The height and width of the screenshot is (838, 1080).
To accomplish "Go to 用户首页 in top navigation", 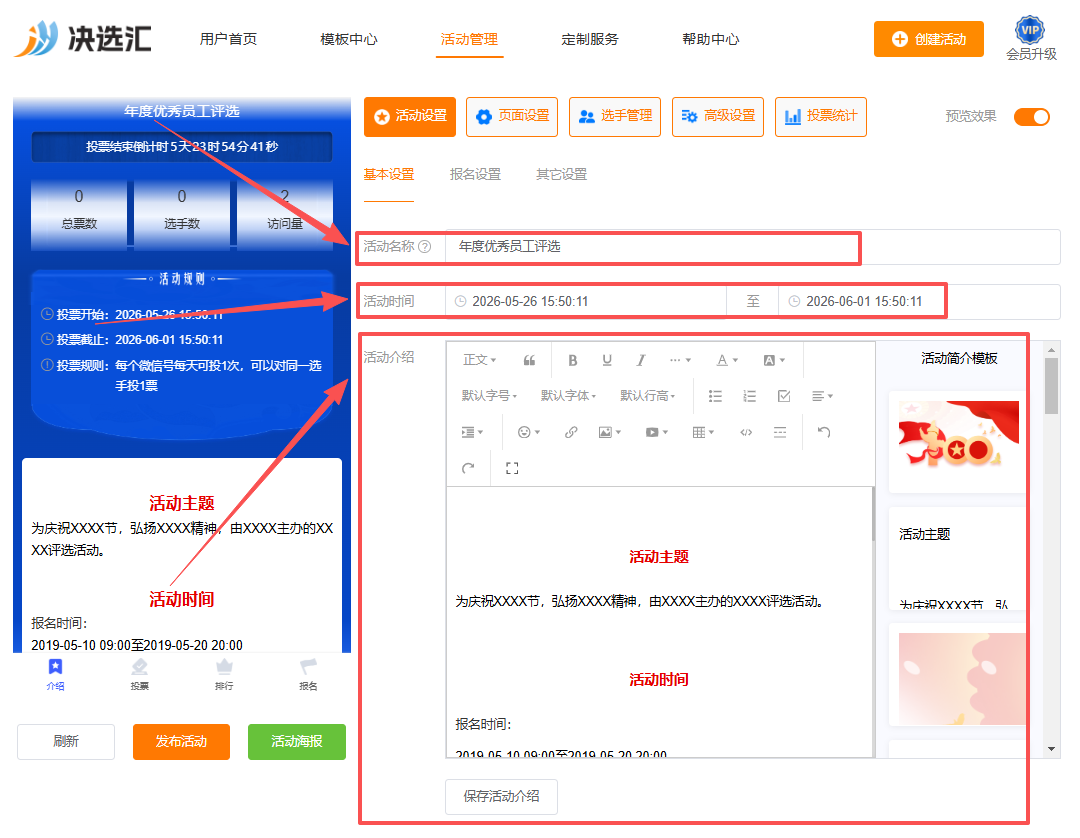I will [x=228, y=39].
